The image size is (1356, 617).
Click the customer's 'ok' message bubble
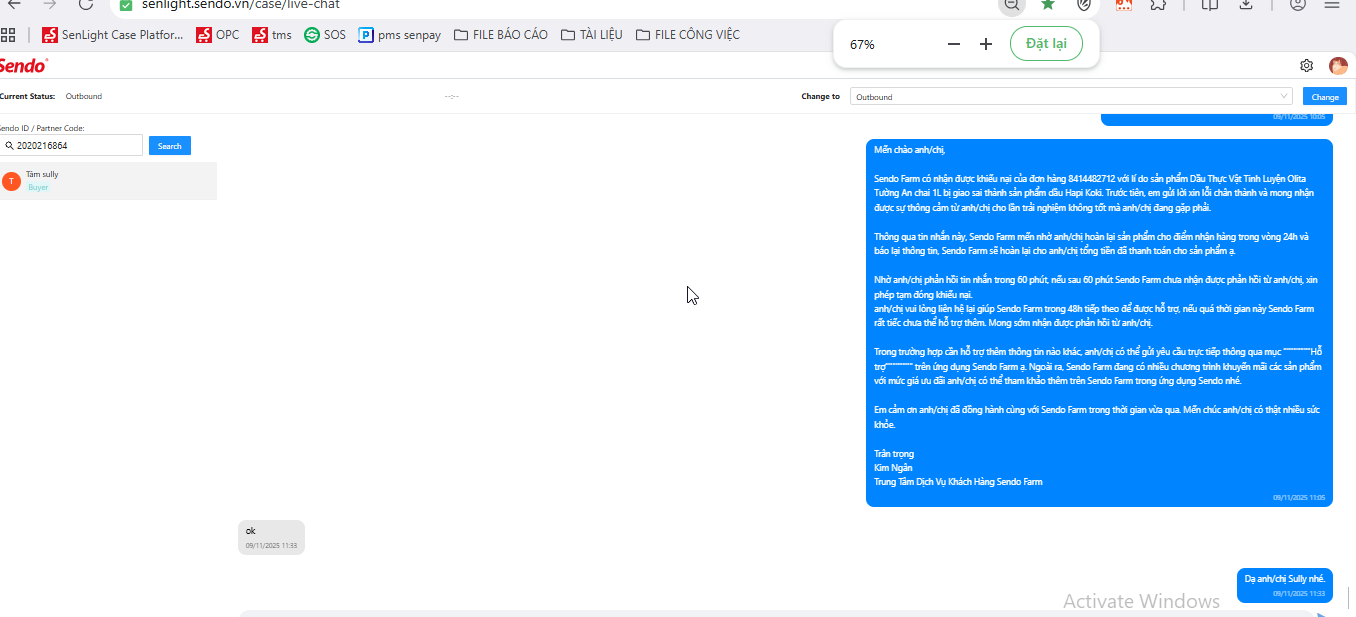(x=271, y=537)
